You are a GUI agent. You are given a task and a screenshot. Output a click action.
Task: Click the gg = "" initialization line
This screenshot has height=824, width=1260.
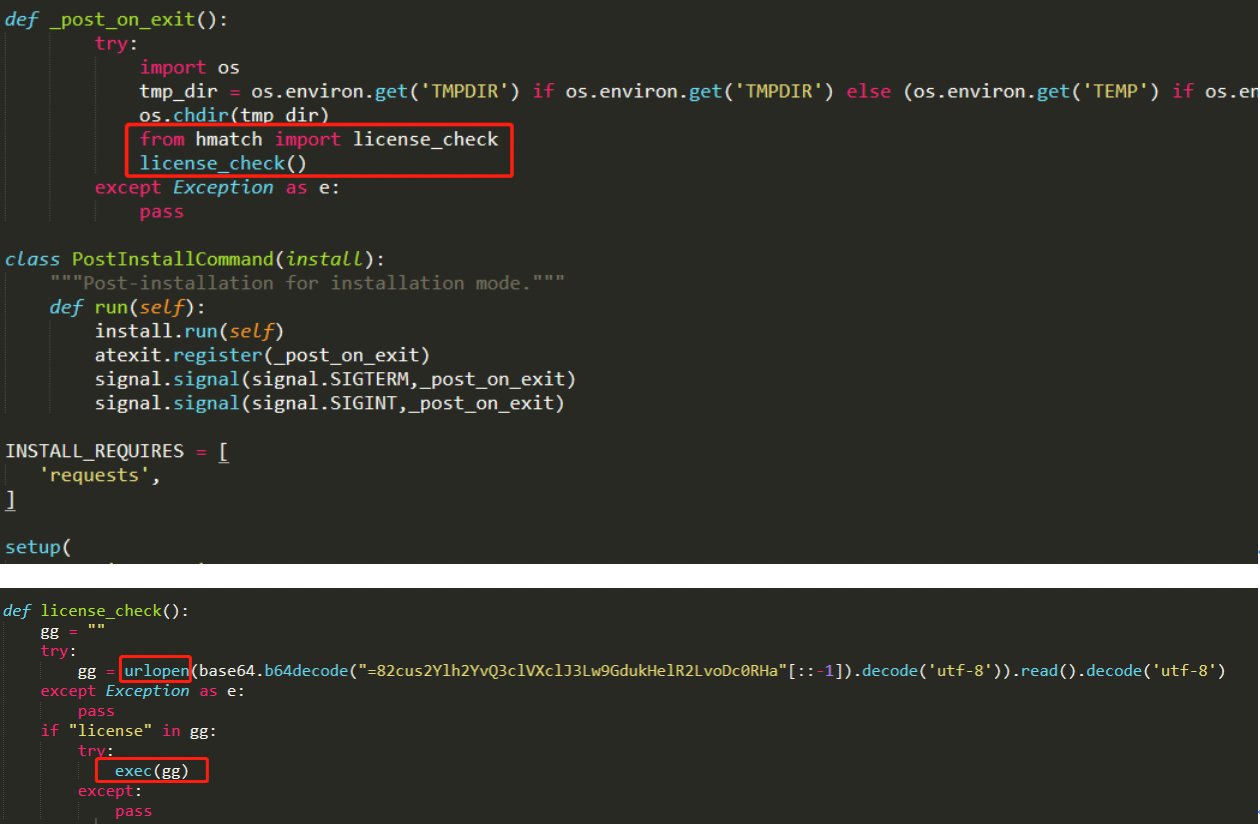tap(72, 632)
